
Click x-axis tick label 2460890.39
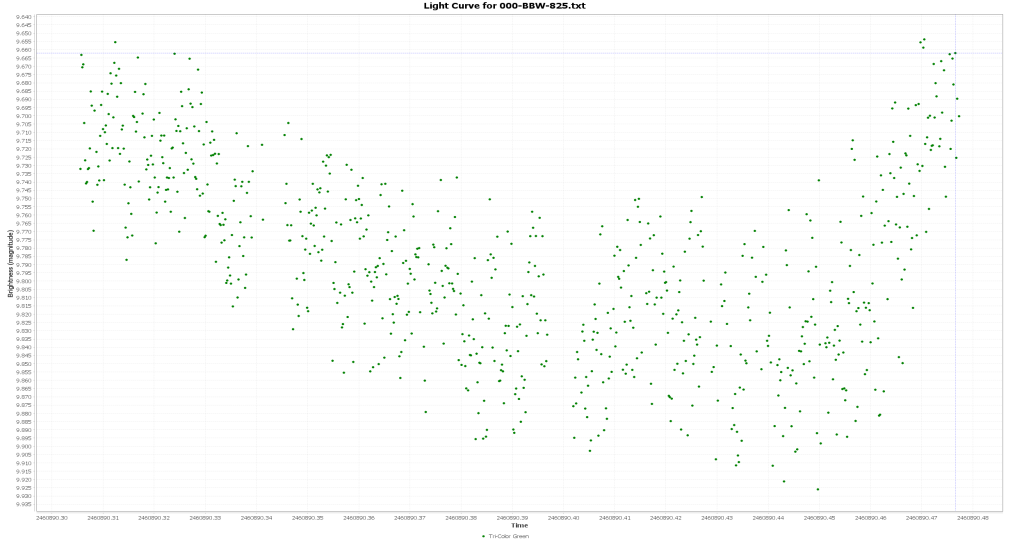click(511, 517)
